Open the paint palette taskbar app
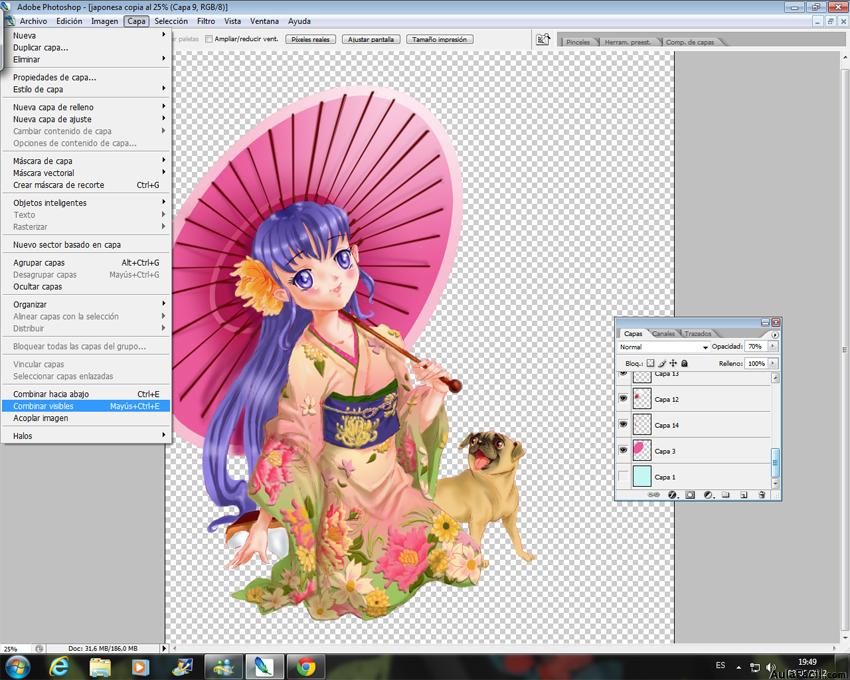The height and width of the screenshot is (680, 850). pyautogui.click(x=182, y=666)
